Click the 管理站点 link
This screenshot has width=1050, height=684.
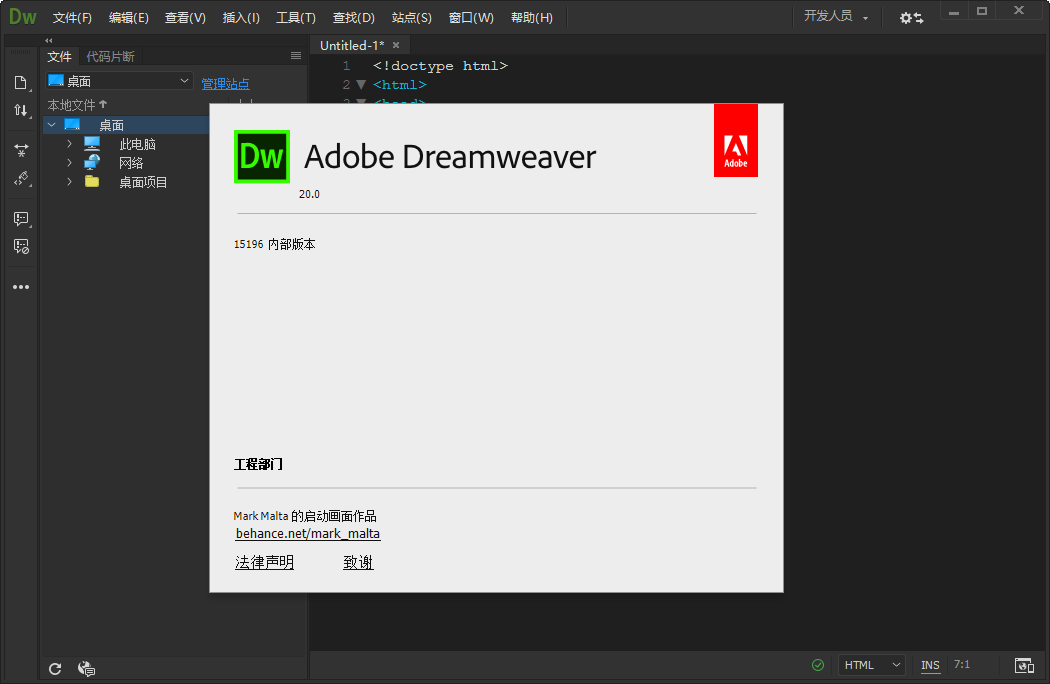(x=225, y=83)
